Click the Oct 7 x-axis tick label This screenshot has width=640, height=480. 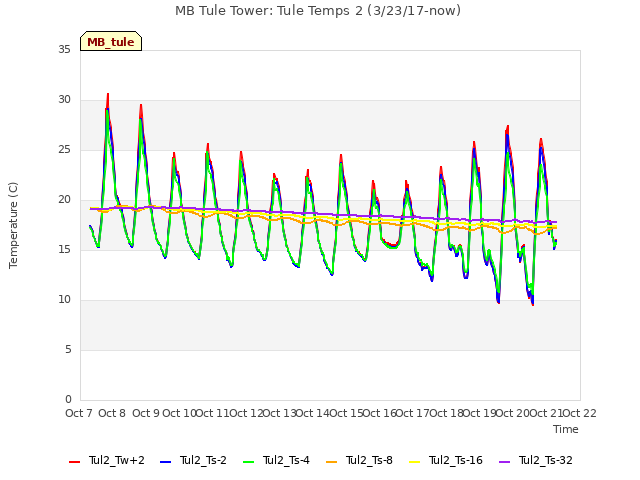(x=79, y=413)
